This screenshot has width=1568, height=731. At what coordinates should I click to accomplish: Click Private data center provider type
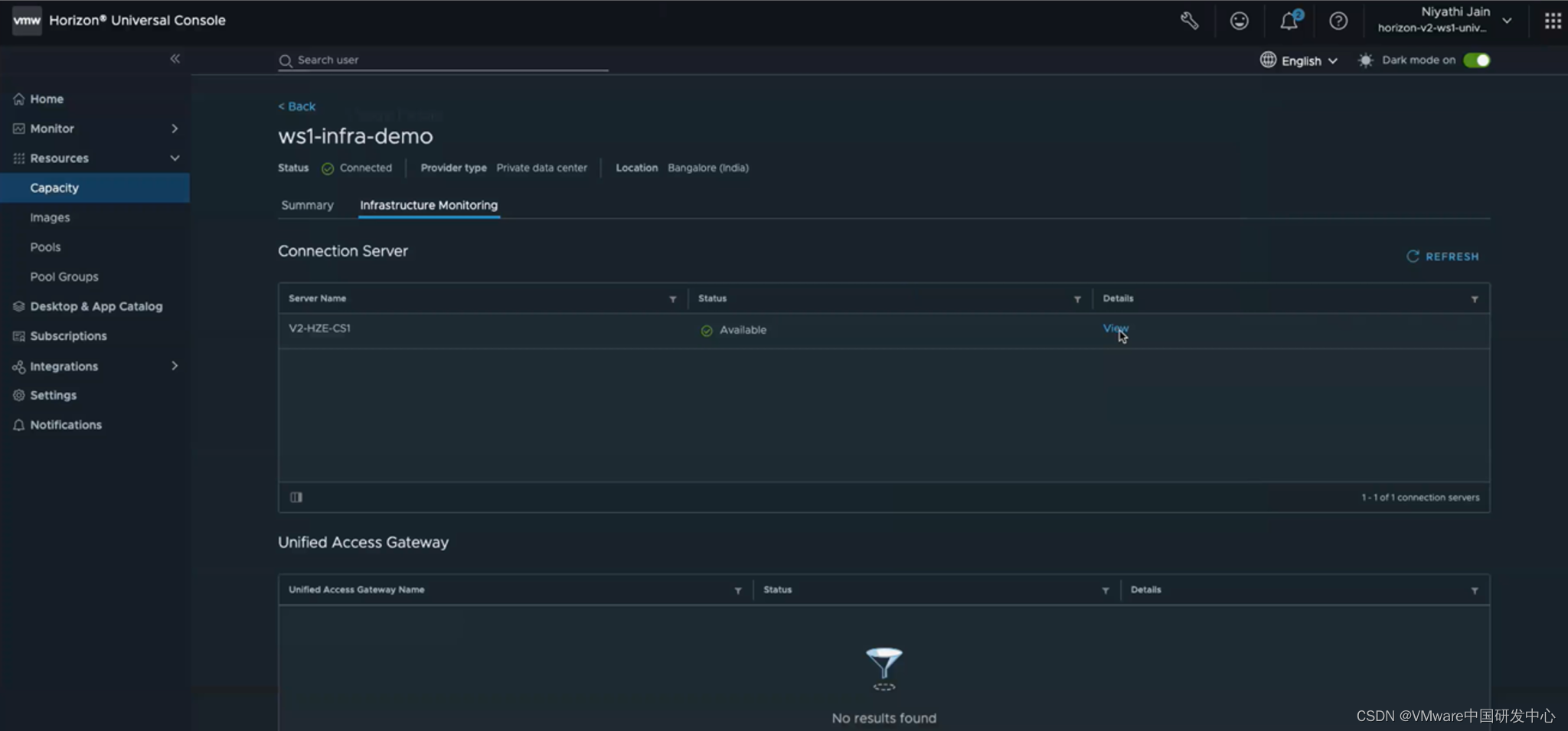pos(541,168)
